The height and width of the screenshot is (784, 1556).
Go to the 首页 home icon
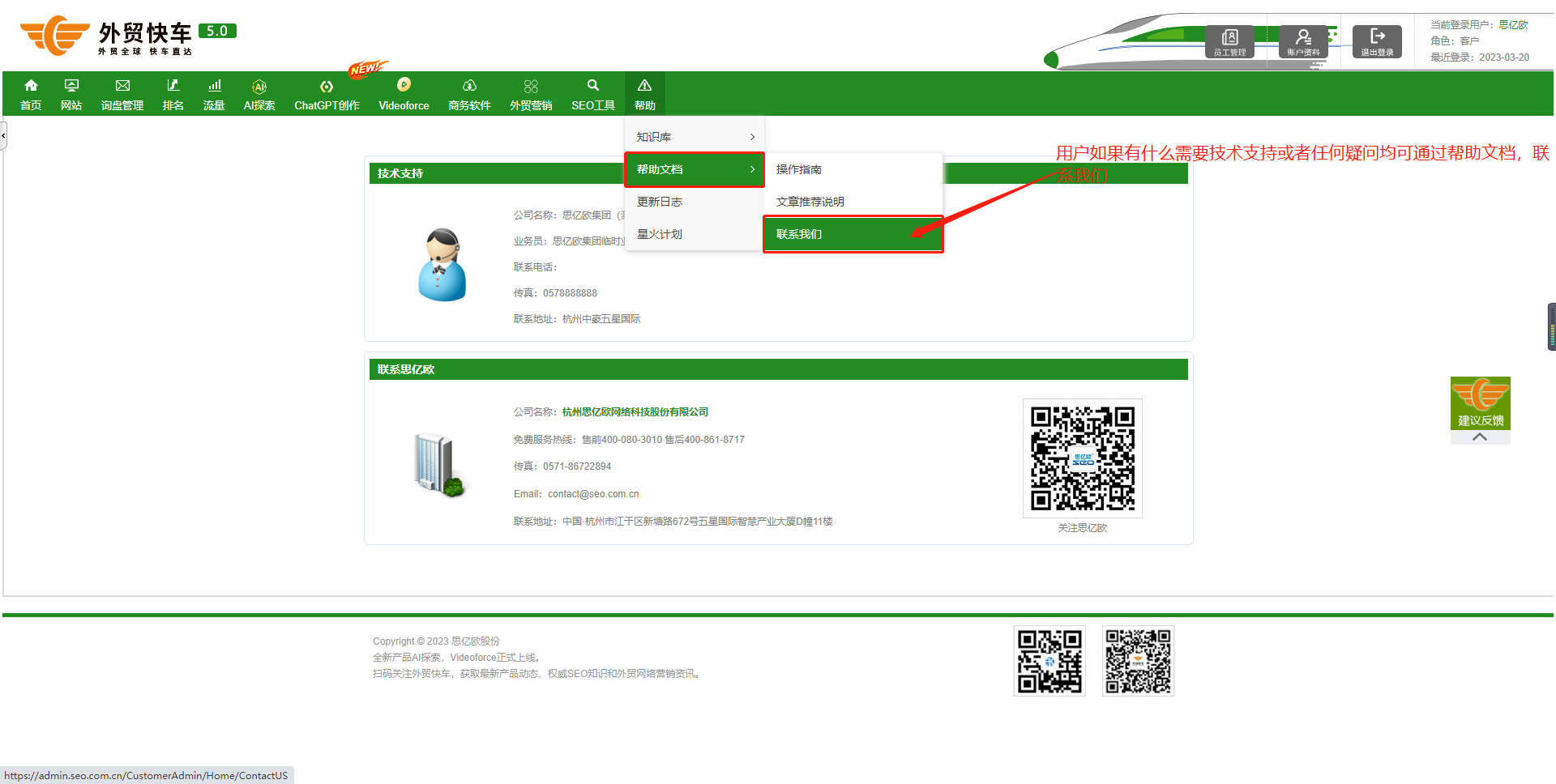[31, 86]
